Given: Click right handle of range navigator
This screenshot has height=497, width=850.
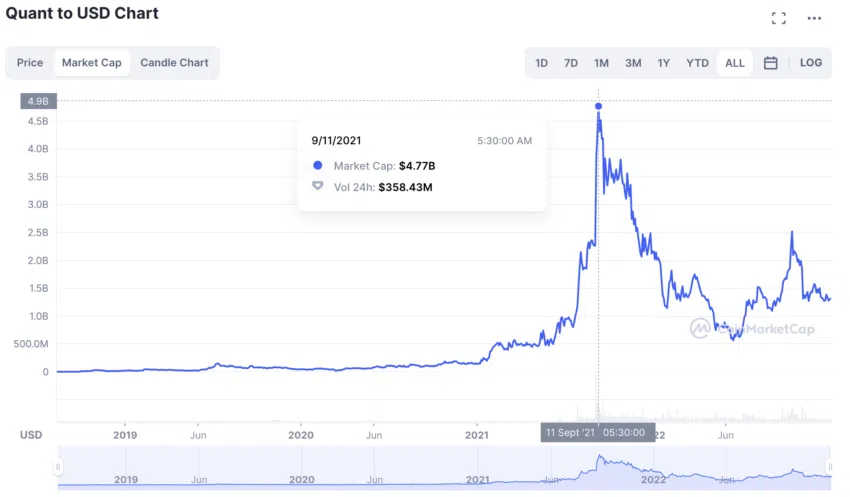Looking at the screenshot, I should tap(830, 466).
